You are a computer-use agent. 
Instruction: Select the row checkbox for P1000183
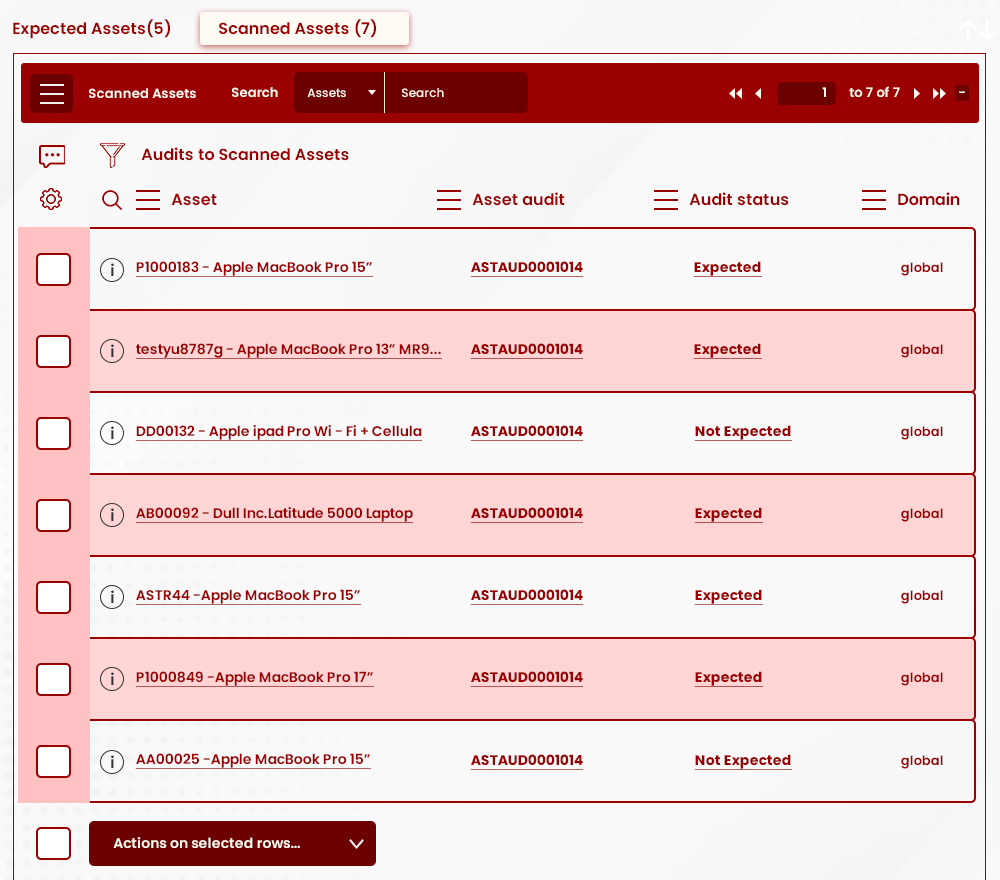(x=53, y=269)
